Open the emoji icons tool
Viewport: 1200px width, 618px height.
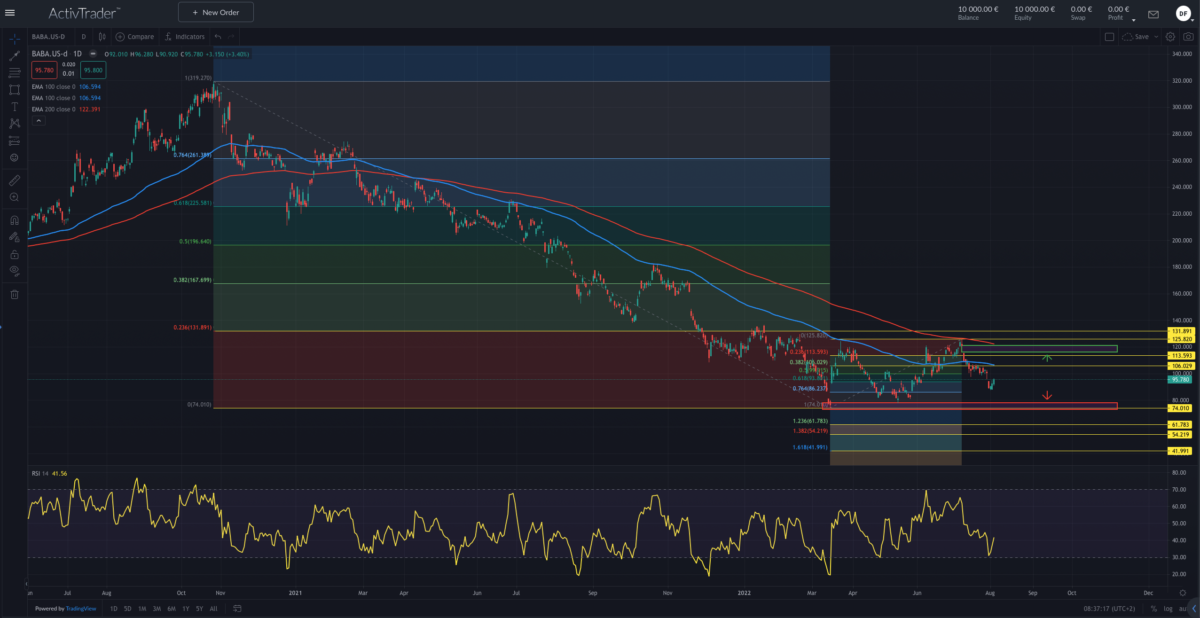(15, 157)
